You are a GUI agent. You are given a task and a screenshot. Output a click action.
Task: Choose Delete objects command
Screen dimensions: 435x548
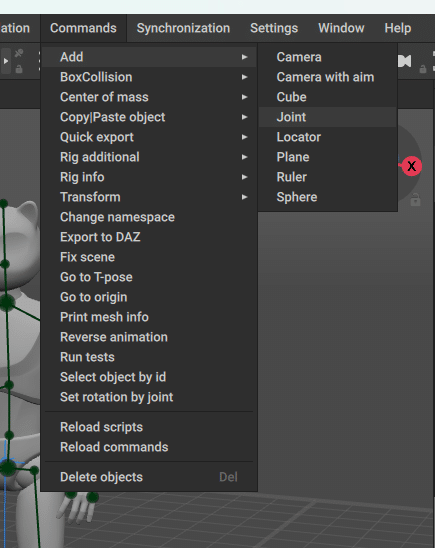tap(149, 477)
